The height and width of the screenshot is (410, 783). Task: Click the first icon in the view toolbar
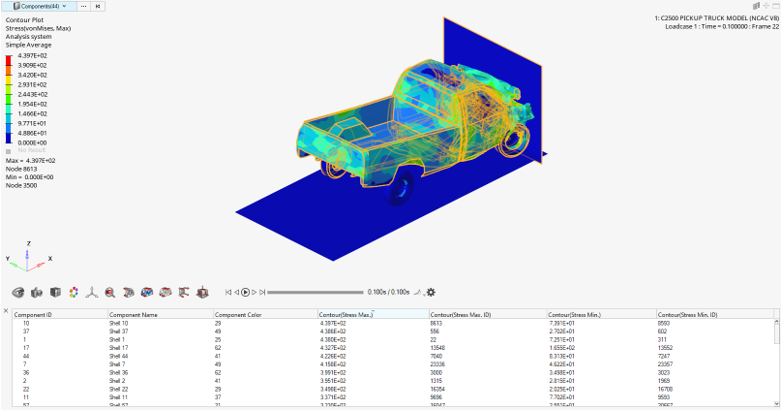click(18, 292)
